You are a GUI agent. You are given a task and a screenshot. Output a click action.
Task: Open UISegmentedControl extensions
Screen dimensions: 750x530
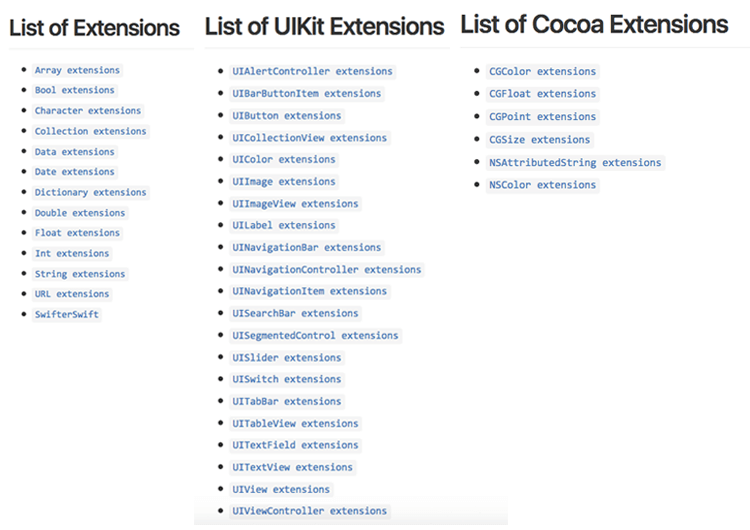(x=315, y=336)
